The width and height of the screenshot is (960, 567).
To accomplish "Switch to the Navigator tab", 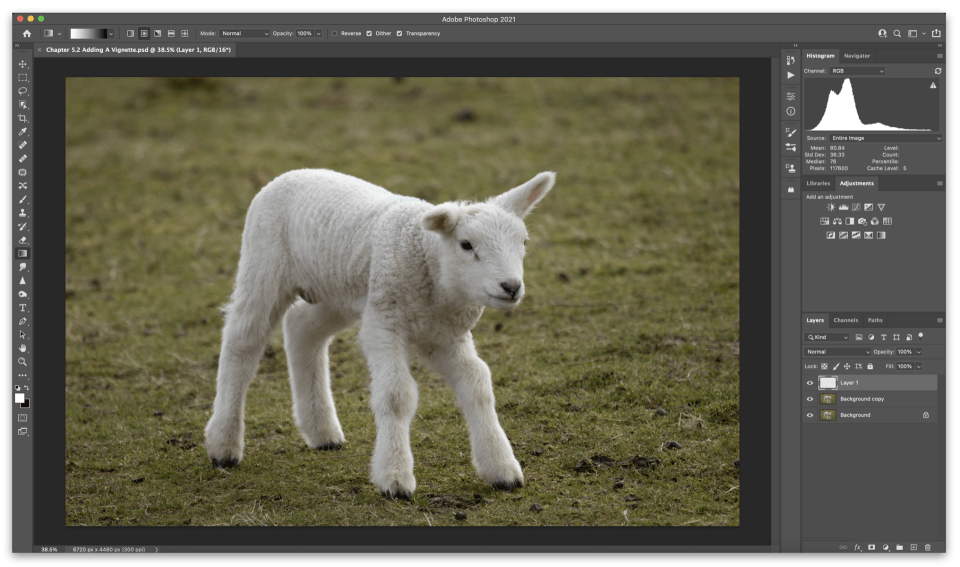I will click(857, 56).
